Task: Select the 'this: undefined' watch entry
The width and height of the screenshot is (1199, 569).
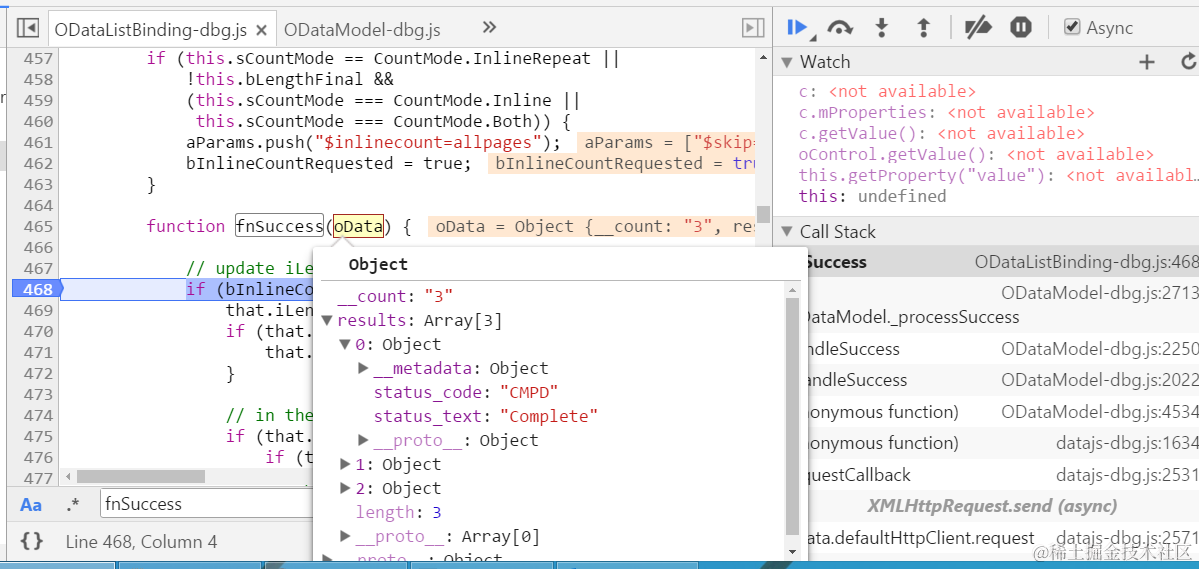Action: click(872, 197)
